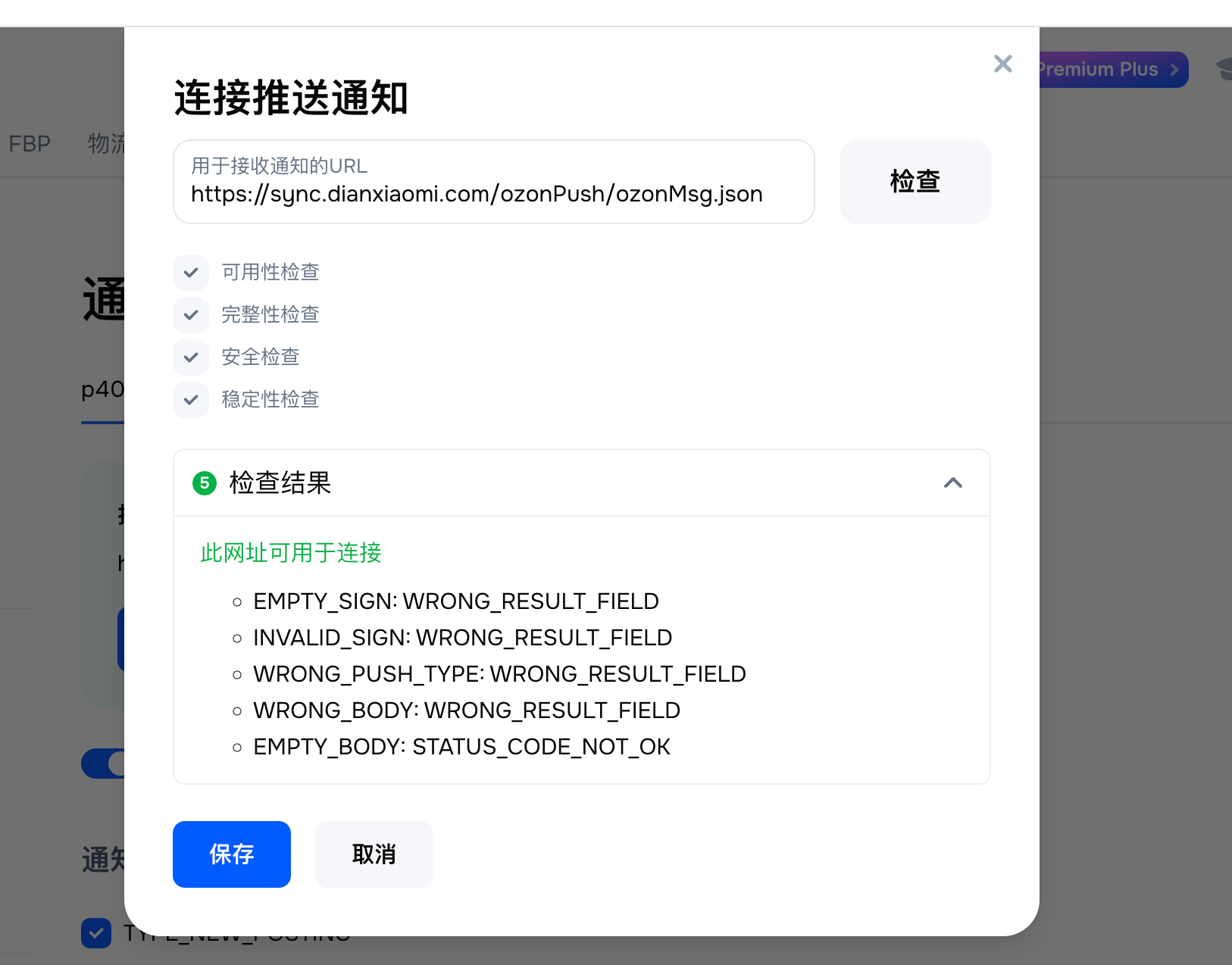Click the graduation cap icon at top right
This screenshot has width=1232, height=965.
tap(1223, 69)
